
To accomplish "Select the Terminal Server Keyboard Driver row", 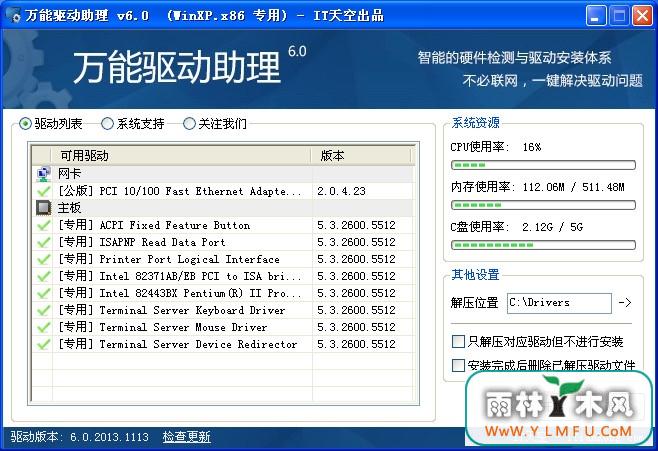I will pos(223,310).
